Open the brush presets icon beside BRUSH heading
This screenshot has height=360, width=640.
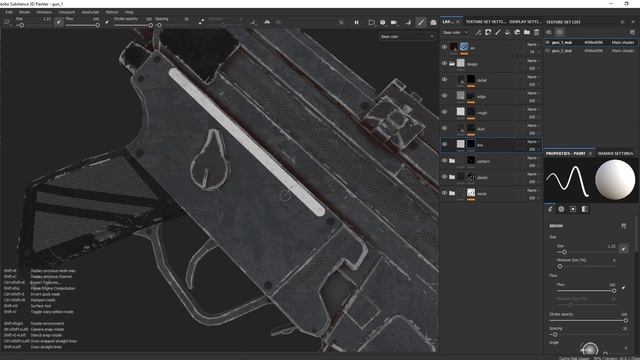(x=624, y=226)
